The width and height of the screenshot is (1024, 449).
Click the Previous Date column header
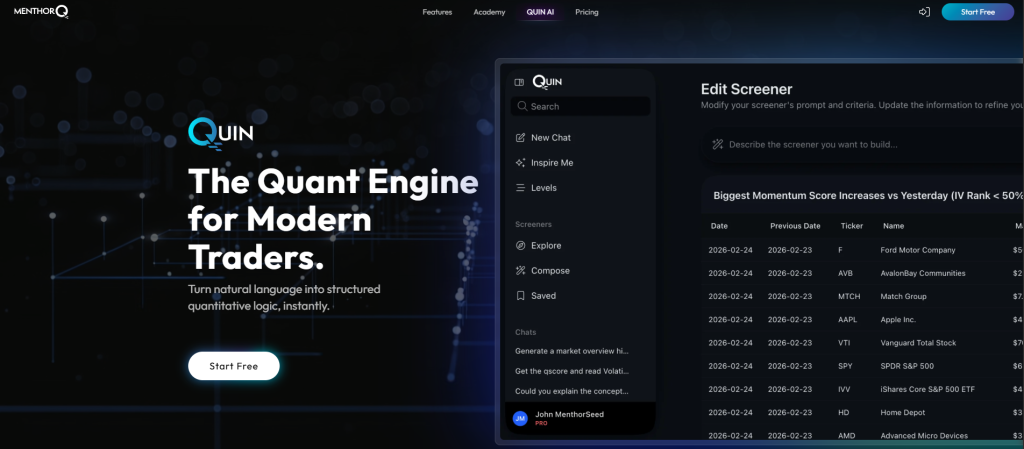[795, 226]
